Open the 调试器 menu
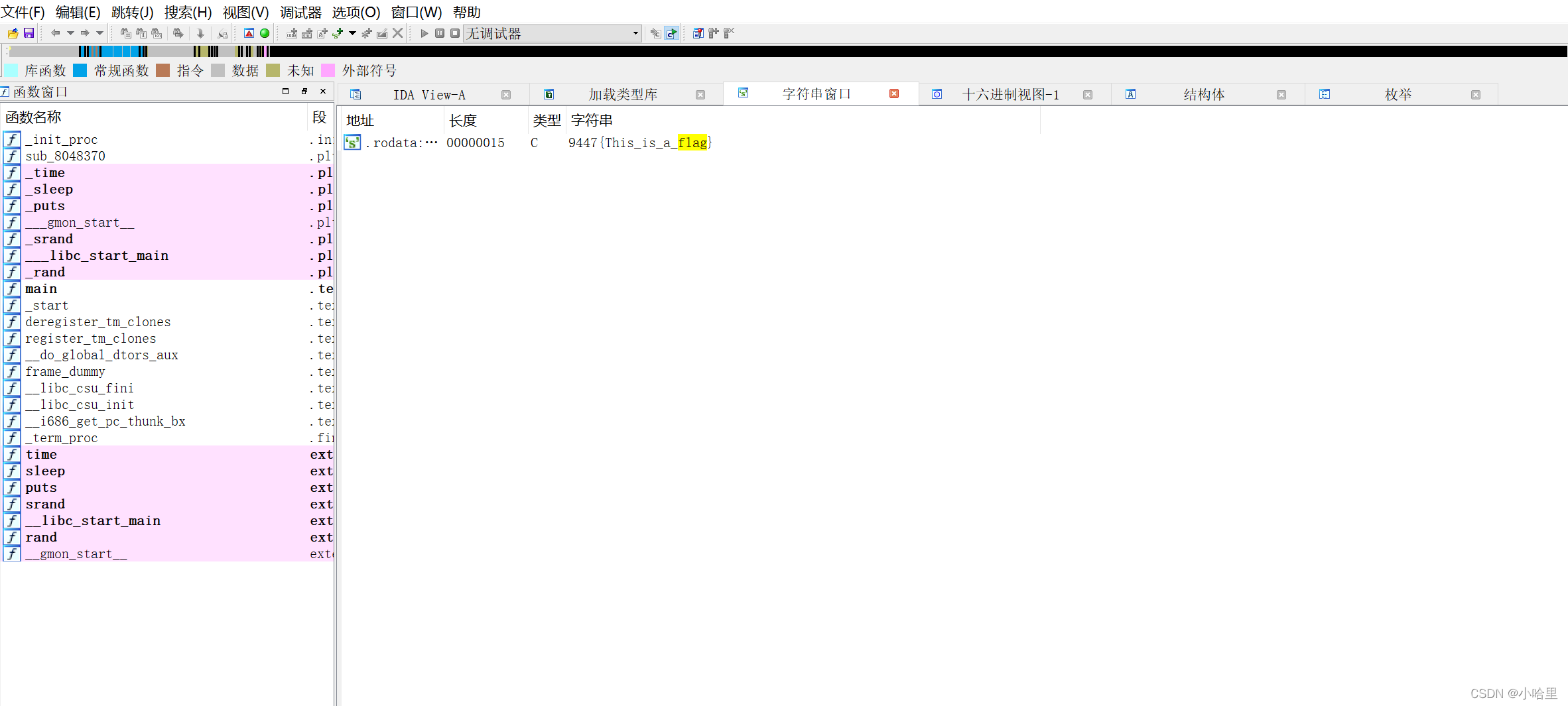Screen dimensions: 1568x706 point(300,13)
